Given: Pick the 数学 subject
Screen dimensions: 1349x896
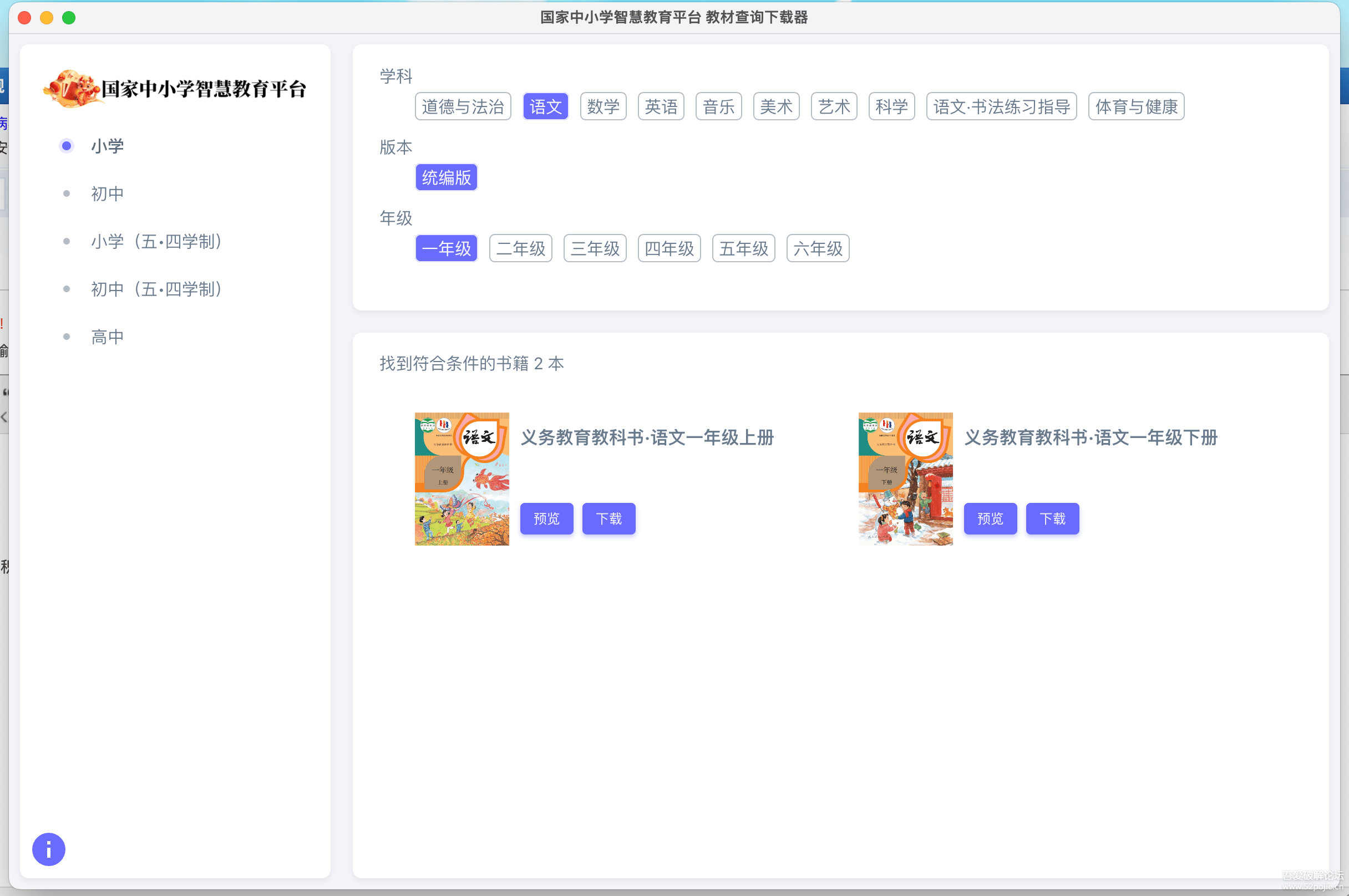Looking at the screenshot, I should click(x=603, y=106).
